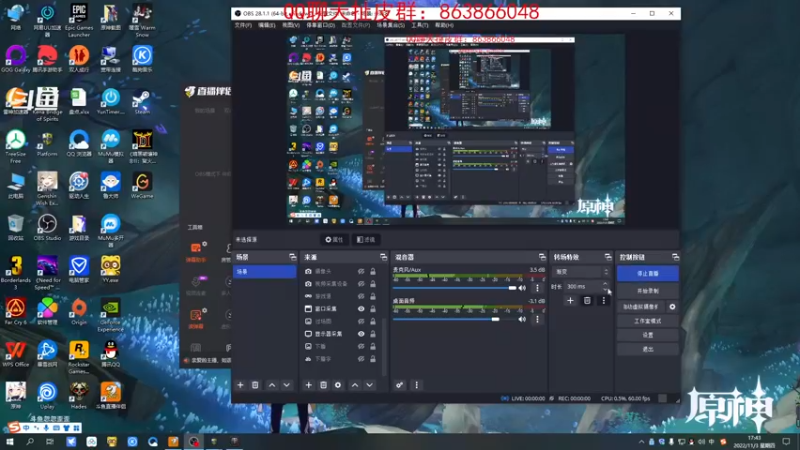Open the Edit (编辑) menu in OBS
800x450 pixels.
[266, 25]
